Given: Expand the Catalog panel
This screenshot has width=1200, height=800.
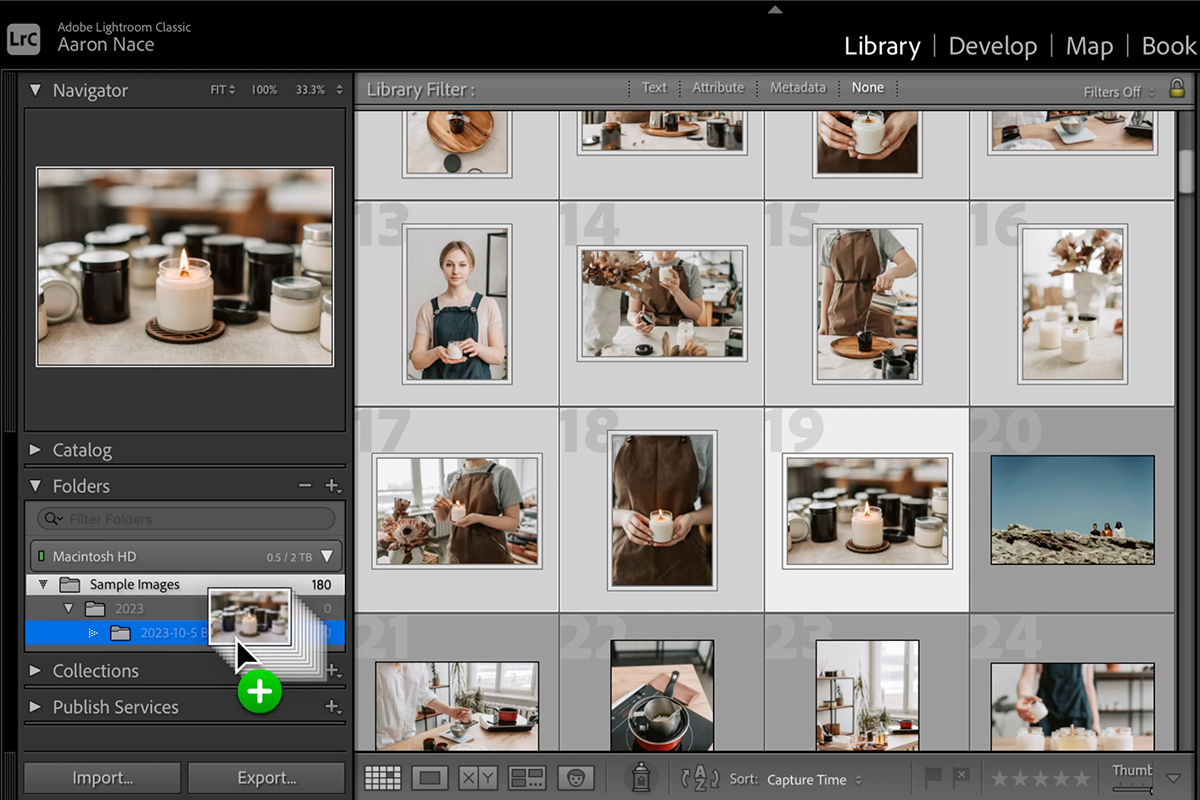Looking at the screenshot, I should (x=82, y=450).
